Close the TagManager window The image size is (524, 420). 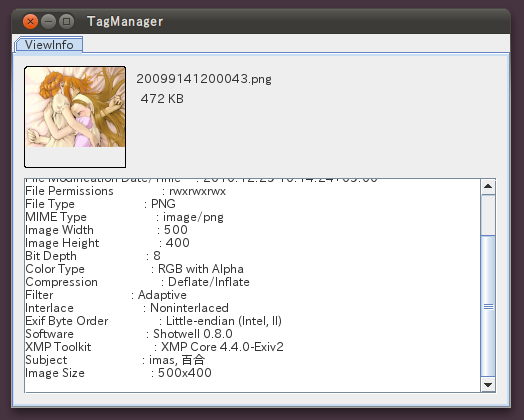pos(30,22)
